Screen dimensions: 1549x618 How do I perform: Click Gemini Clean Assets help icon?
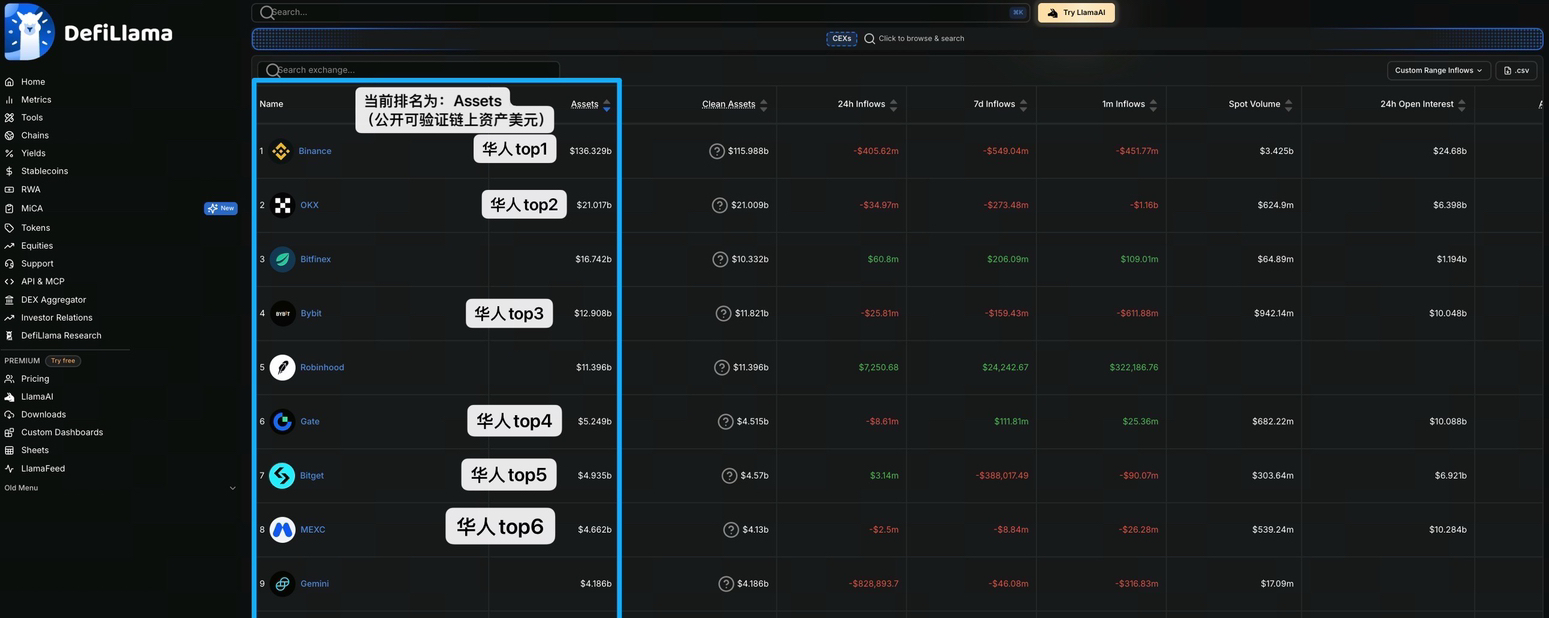727,583
